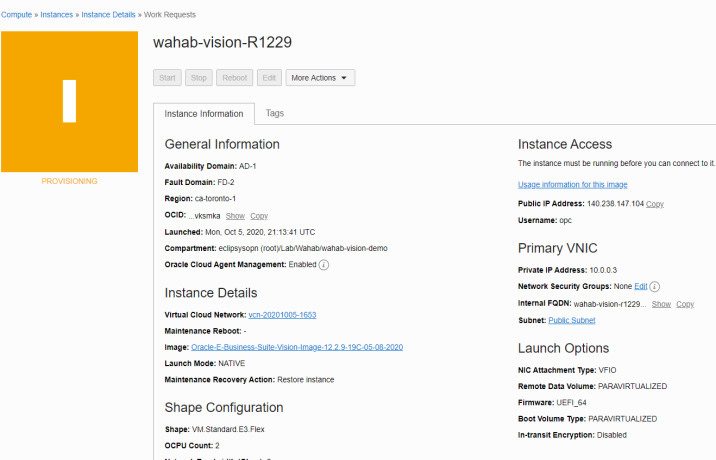Click the Reboot button

click(234, 78)
